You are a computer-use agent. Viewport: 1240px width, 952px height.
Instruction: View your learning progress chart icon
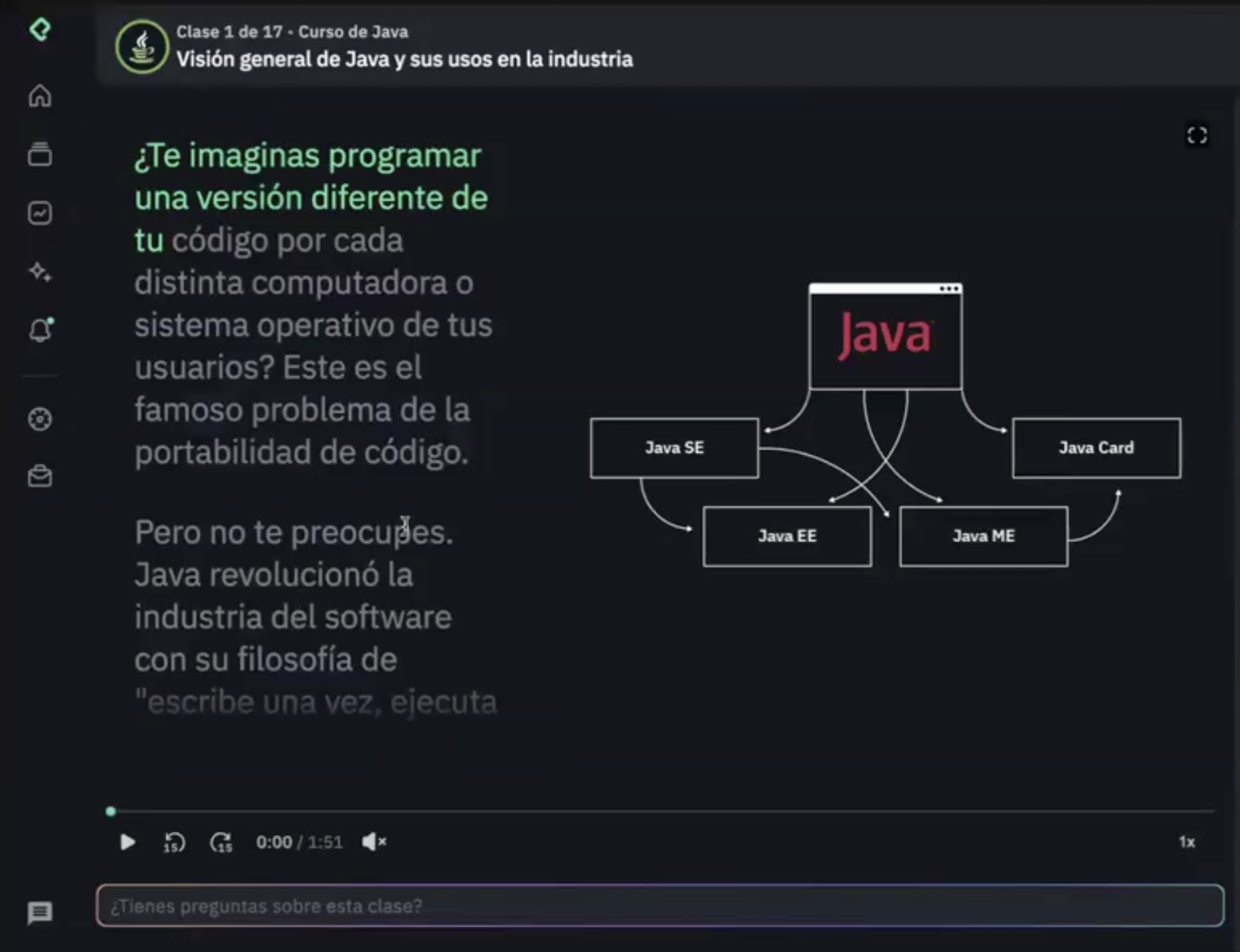40,214
